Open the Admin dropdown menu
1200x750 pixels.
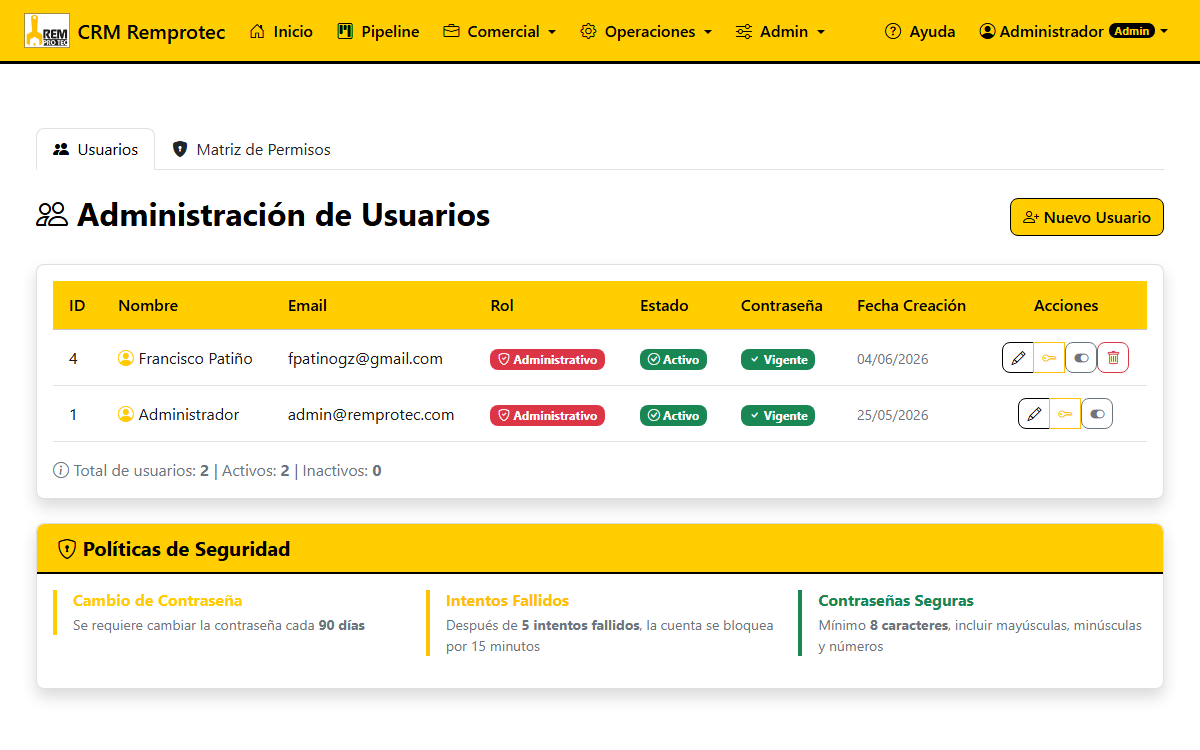(x=780, y=32)
